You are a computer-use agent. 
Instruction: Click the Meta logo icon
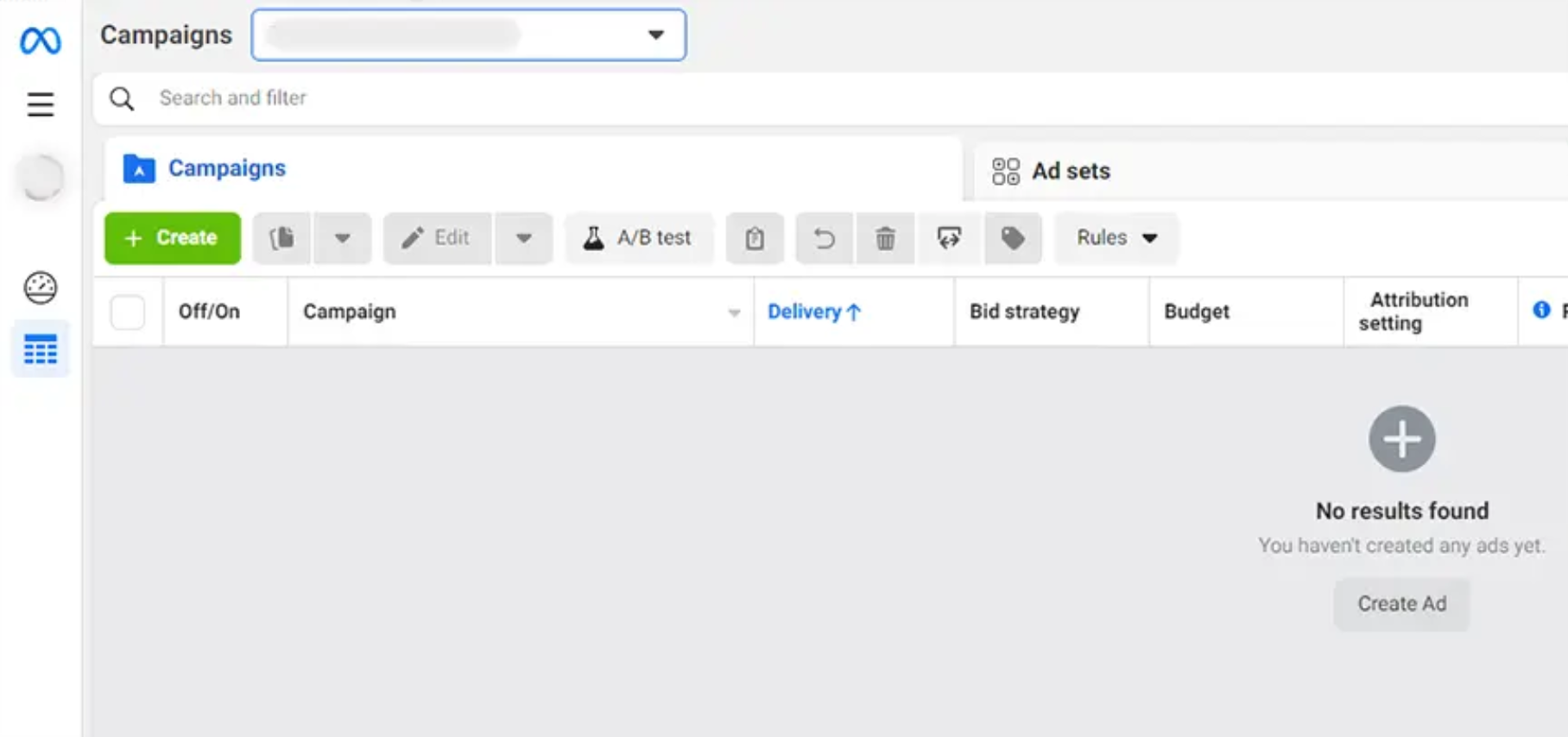(x=41, y=41)
